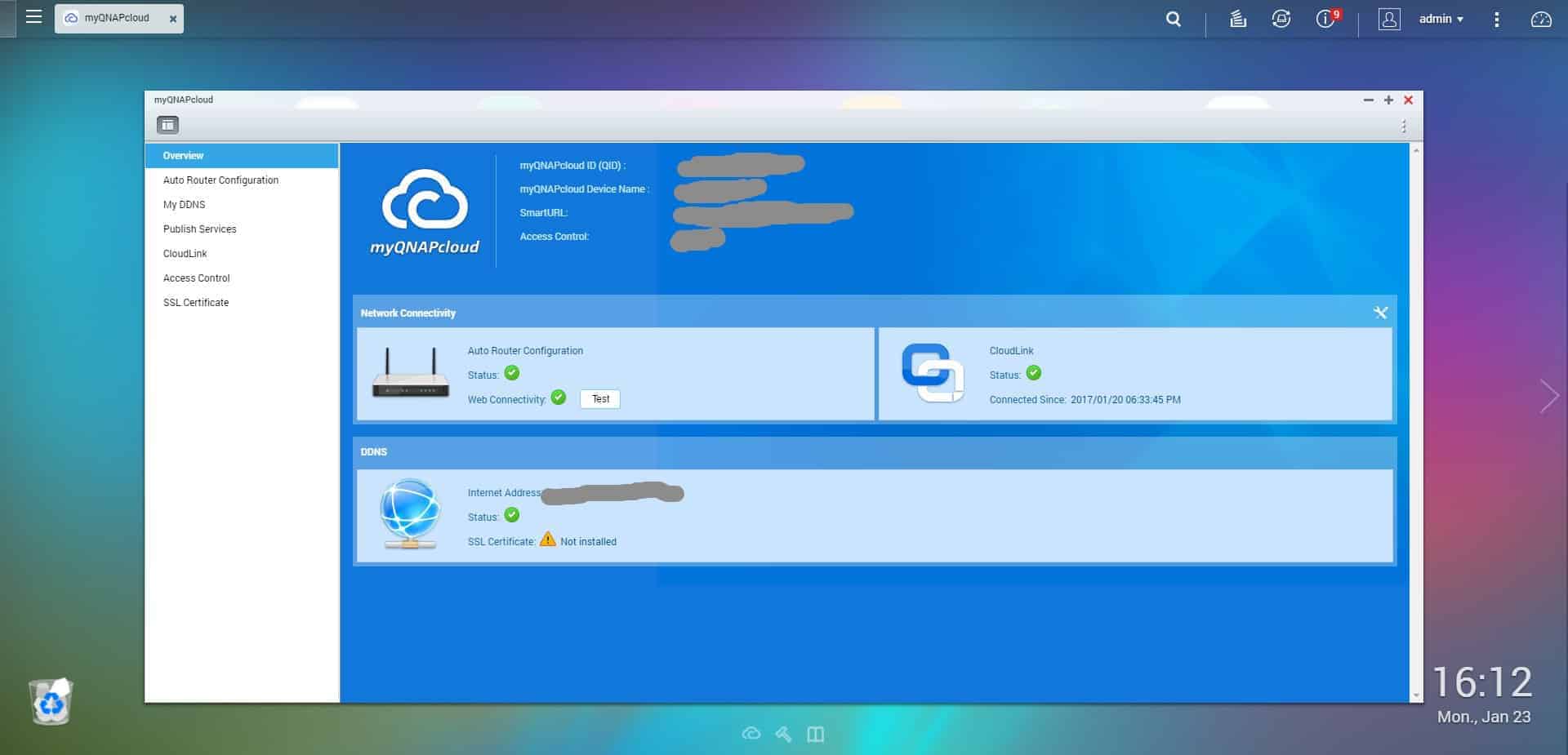Screen dimensions: 1568x755
Task: Switch to the myQNAPcloud taskbar tab
Action: pos(118,18)
